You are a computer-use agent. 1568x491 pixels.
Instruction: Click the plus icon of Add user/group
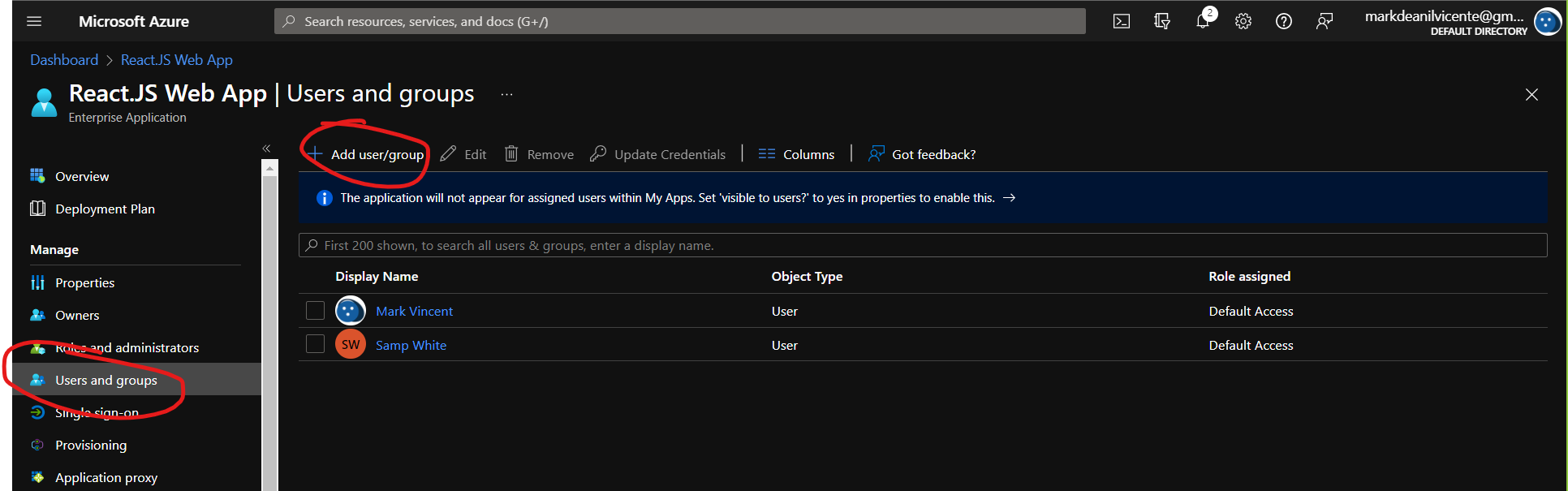point(316,154)
